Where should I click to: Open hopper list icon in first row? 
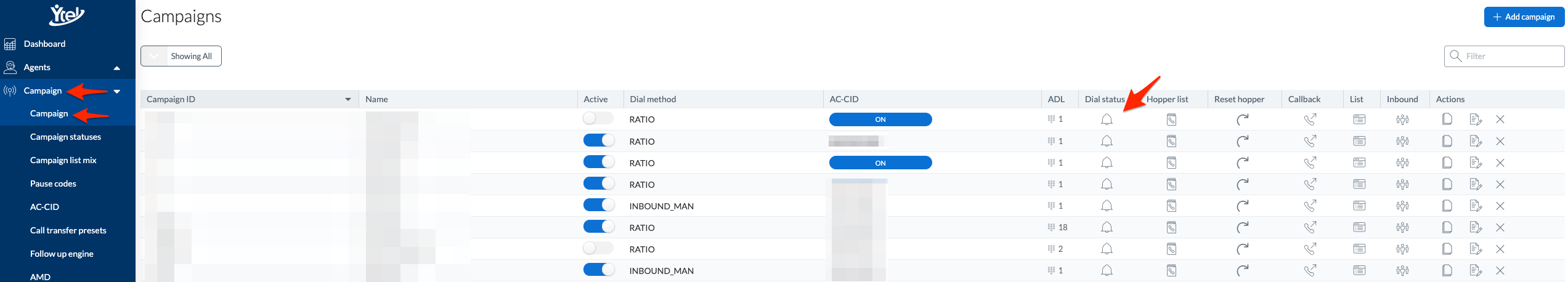coord(1171,119)
